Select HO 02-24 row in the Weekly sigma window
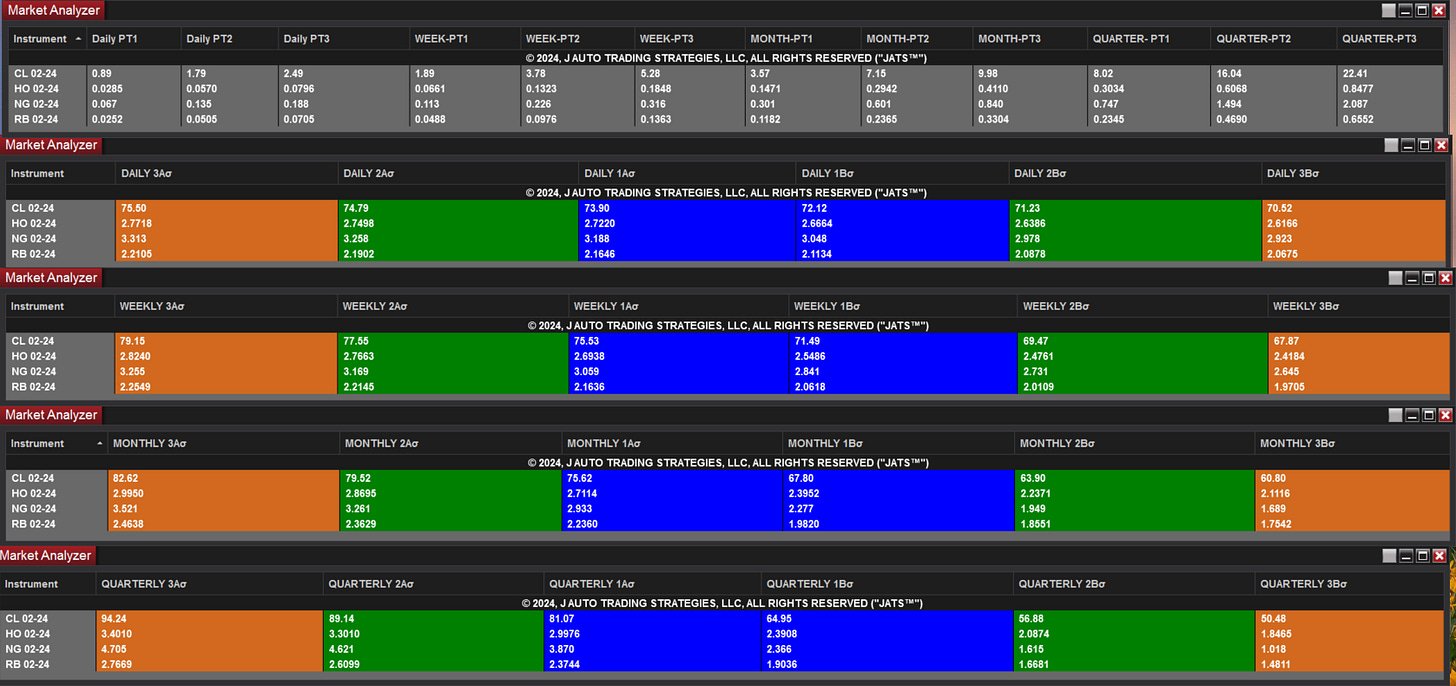The width and height of the screenshot is (1456, 686). click(726, 356)
